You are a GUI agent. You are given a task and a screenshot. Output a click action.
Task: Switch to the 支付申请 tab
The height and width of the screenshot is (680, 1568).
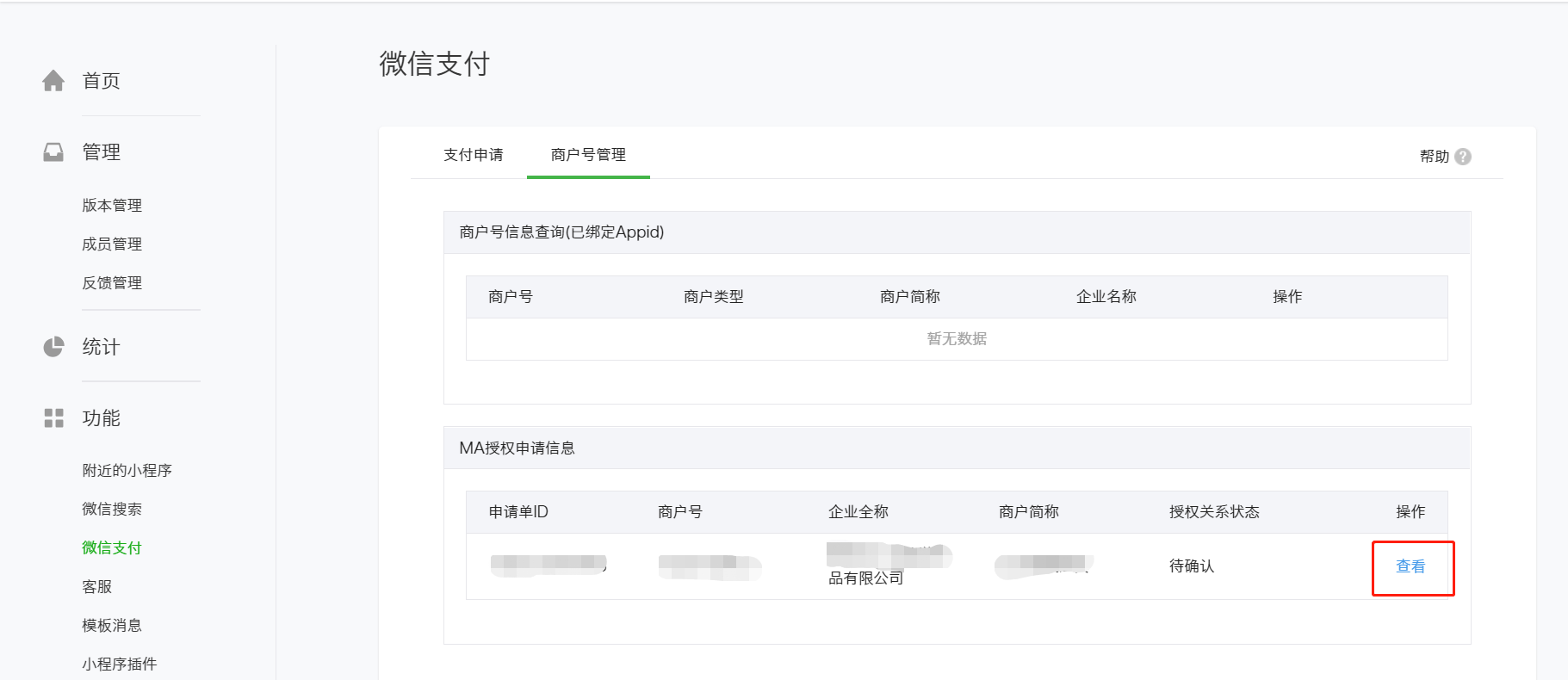(x=474, y=155)
